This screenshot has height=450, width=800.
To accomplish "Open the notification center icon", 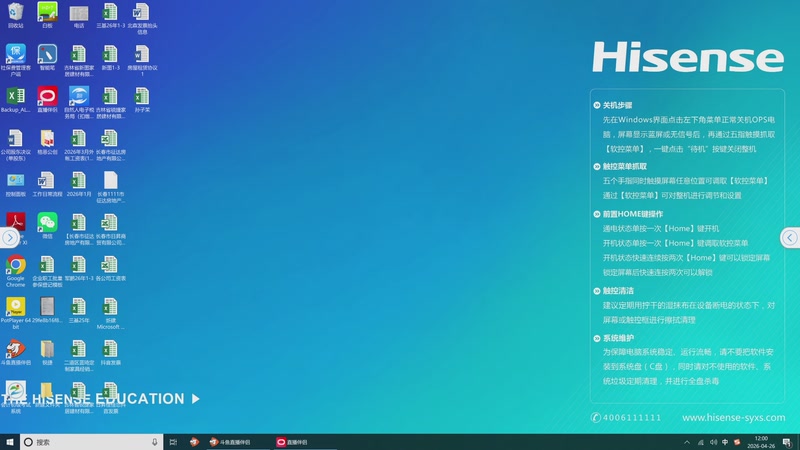I will (x=787, y=442).
